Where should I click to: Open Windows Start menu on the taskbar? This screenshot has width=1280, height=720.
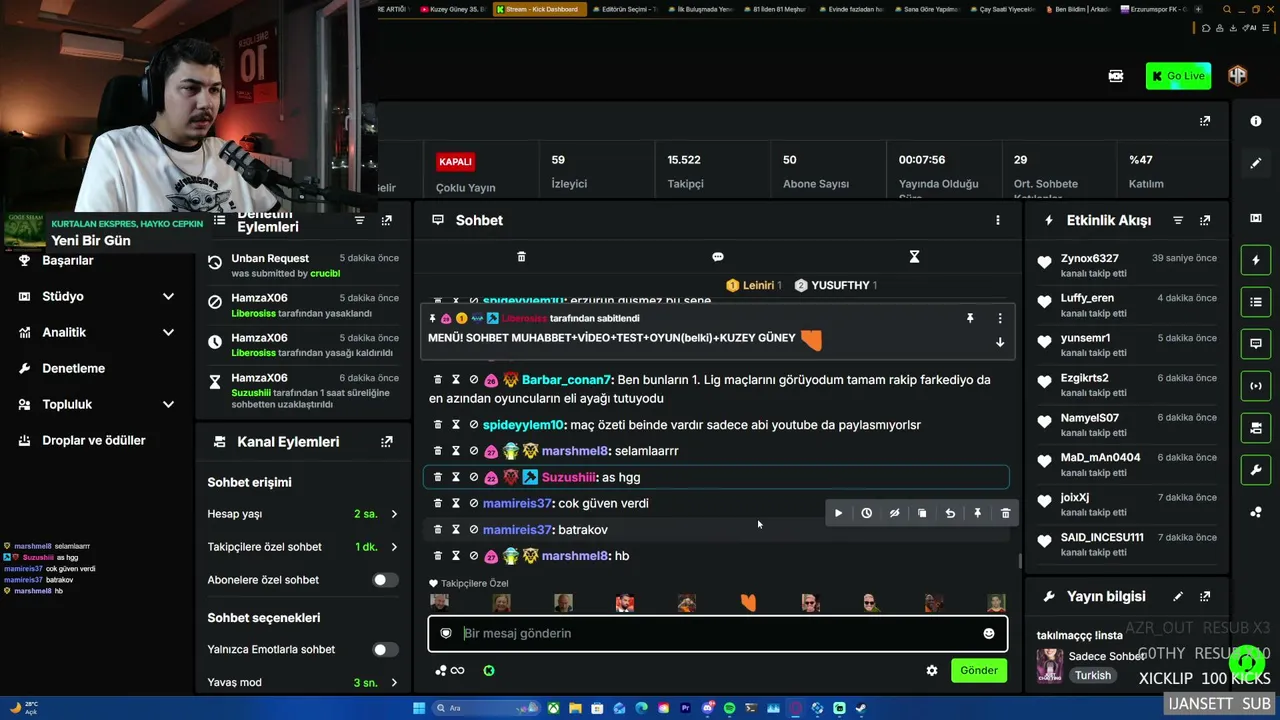(419, 708)
